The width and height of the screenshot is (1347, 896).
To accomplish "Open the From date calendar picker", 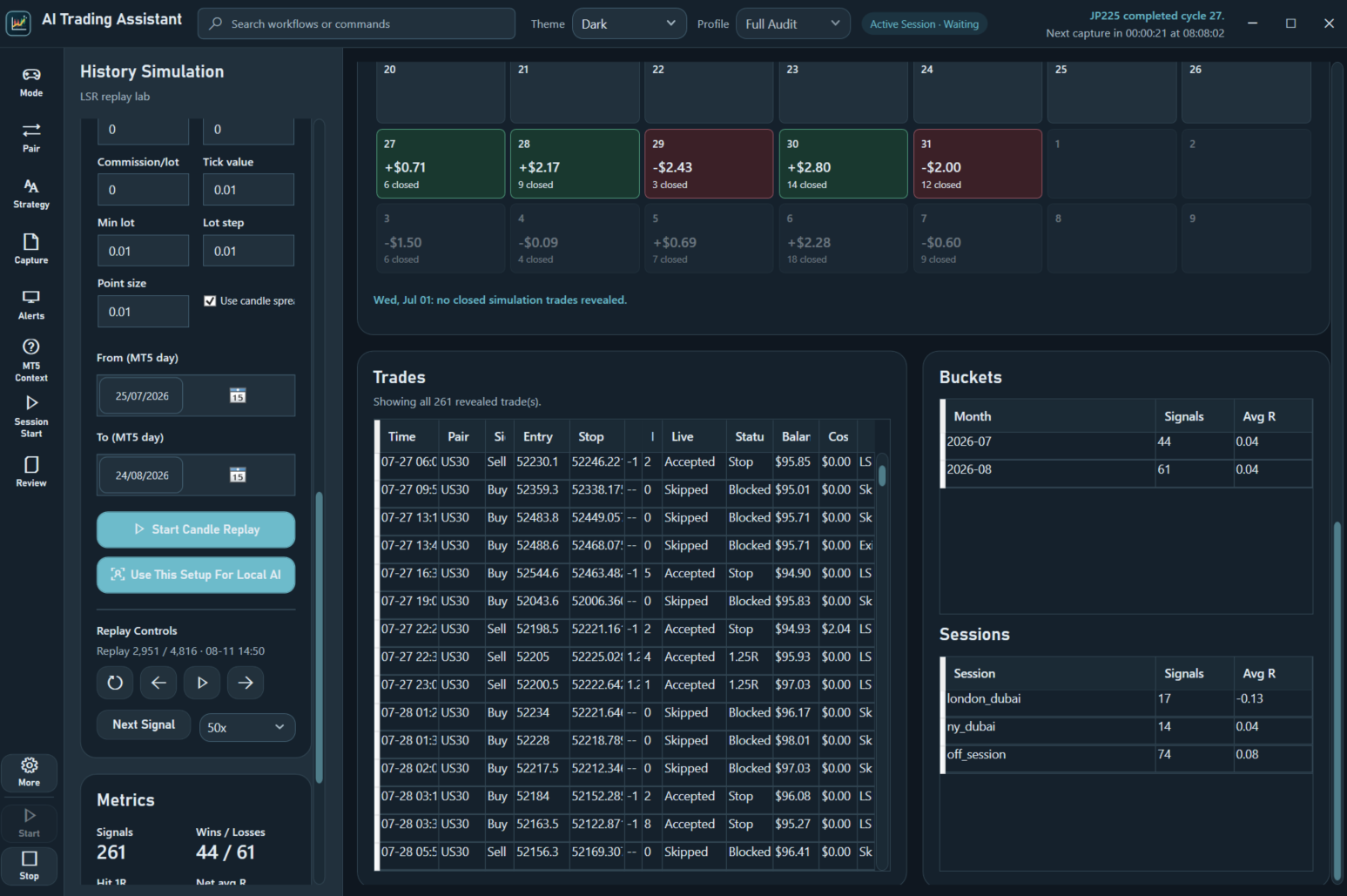I will pos(238,396).
